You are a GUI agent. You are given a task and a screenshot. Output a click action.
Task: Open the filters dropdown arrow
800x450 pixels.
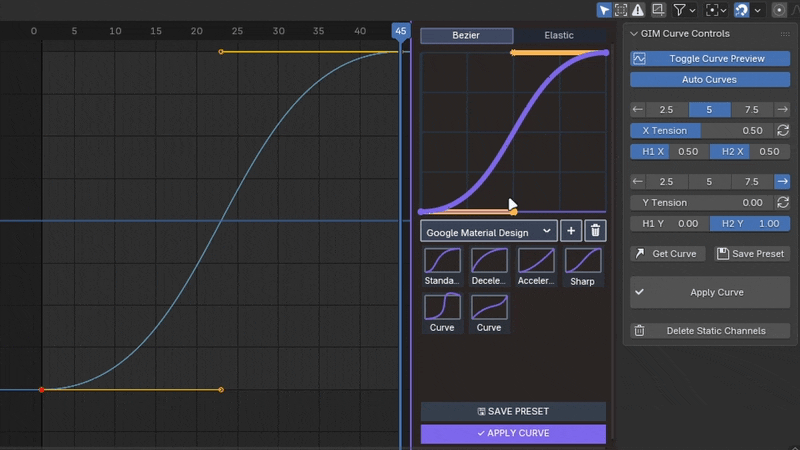pyautogui.click(x=692, y=10)
